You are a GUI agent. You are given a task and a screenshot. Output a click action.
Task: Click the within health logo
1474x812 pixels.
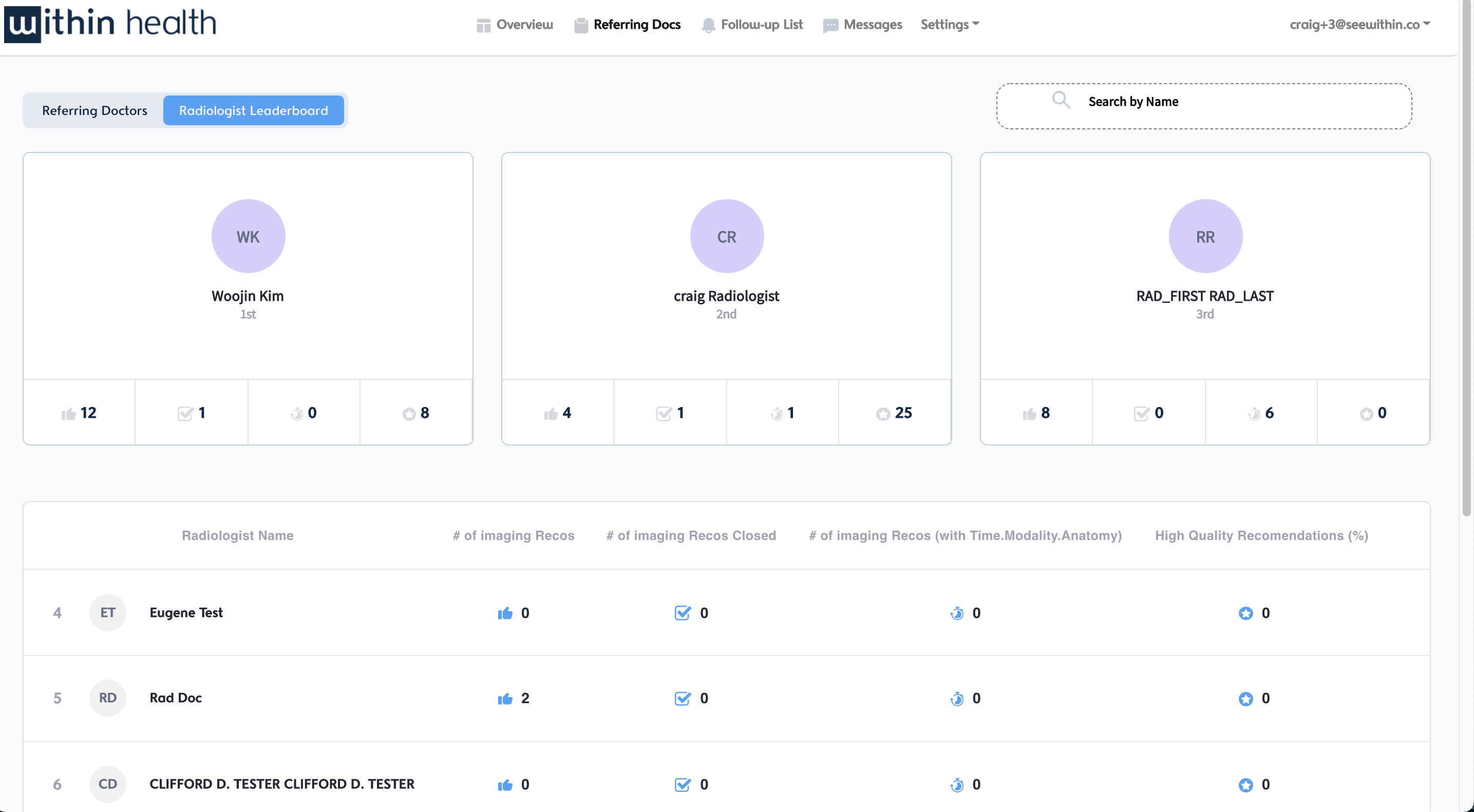pyautogui.click(x=110, y=23)
